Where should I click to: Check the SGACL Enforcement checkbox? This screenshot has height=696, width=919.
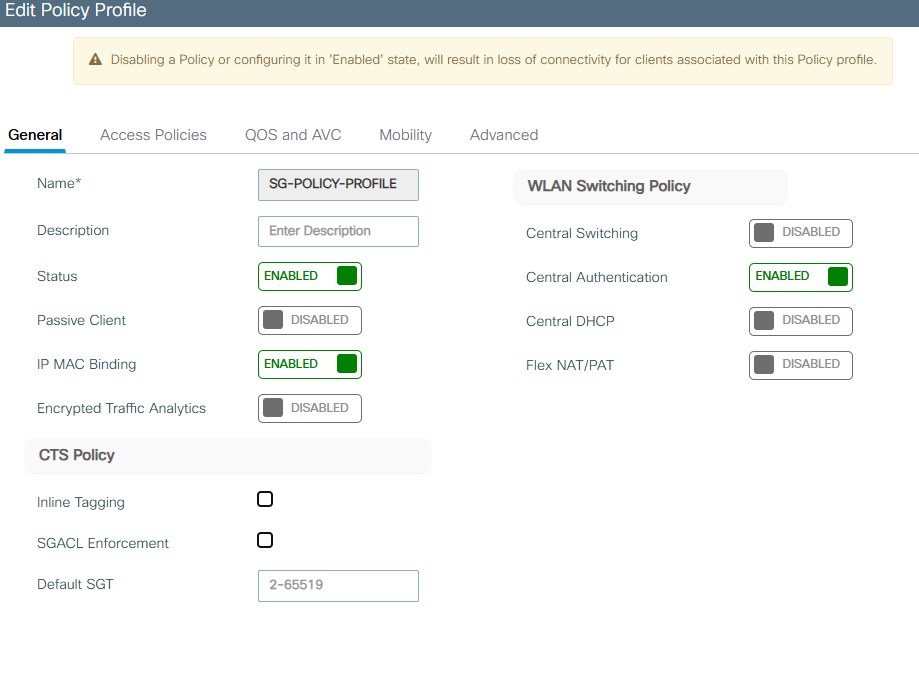[x=265, y=540]
